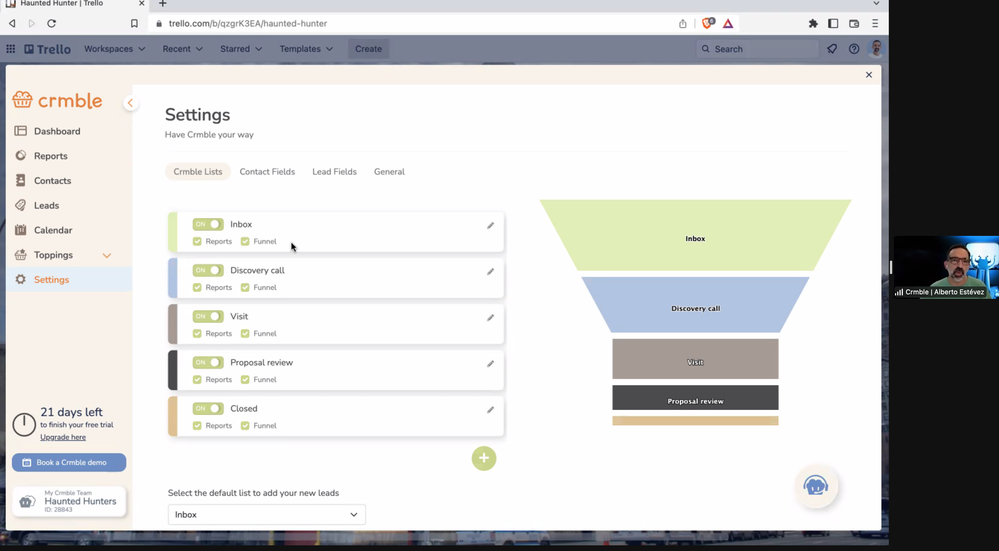Viewport: 999px width, 551px height.
Task: Click the Proposal review dark funnel segment
Action: pos(695,397)
